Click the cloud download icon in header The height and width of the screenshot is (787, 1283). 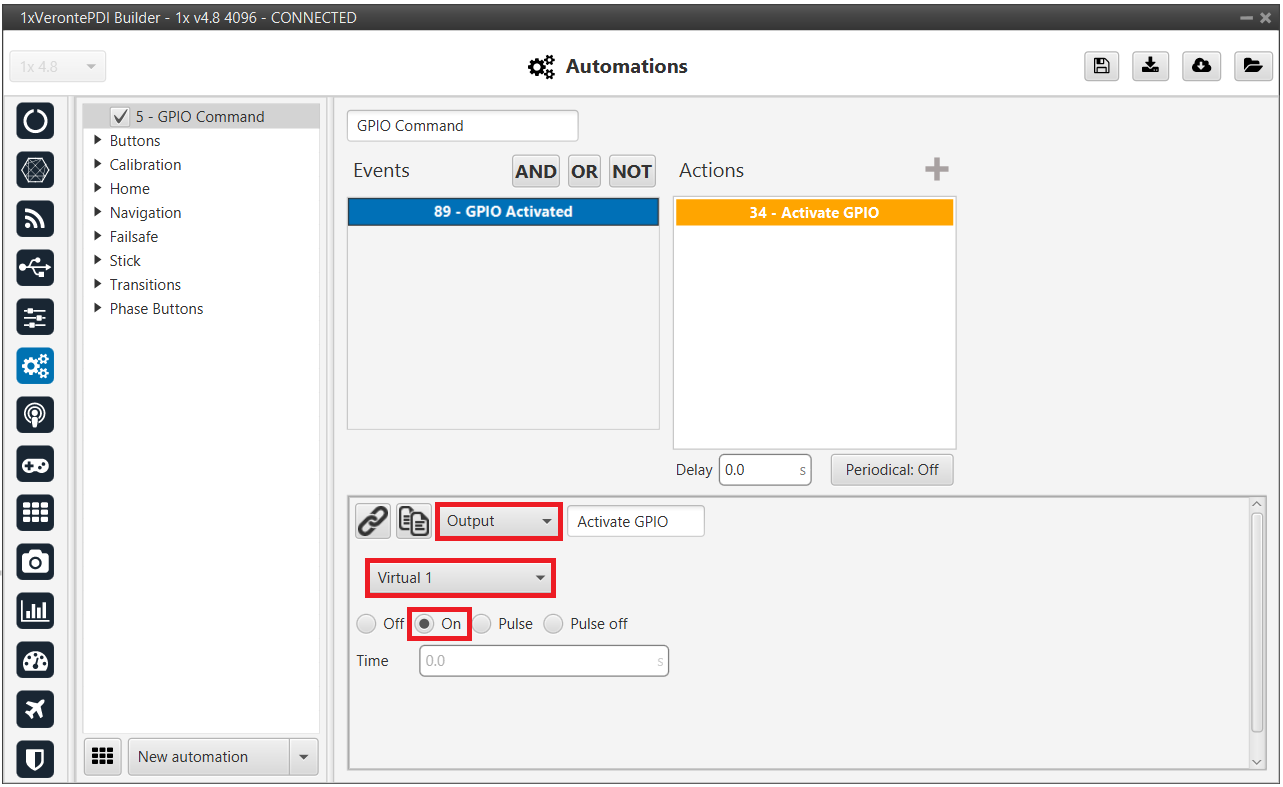point(1201,66)
